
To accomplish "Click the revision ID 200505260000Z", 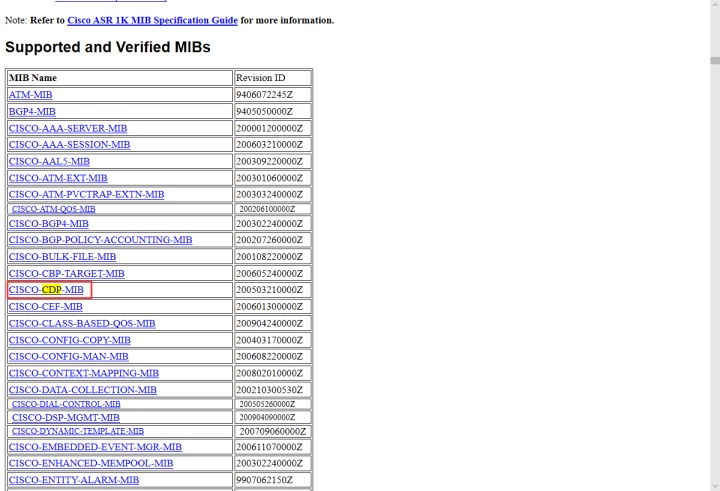I will pyautogui.click(x=267, y=404).
